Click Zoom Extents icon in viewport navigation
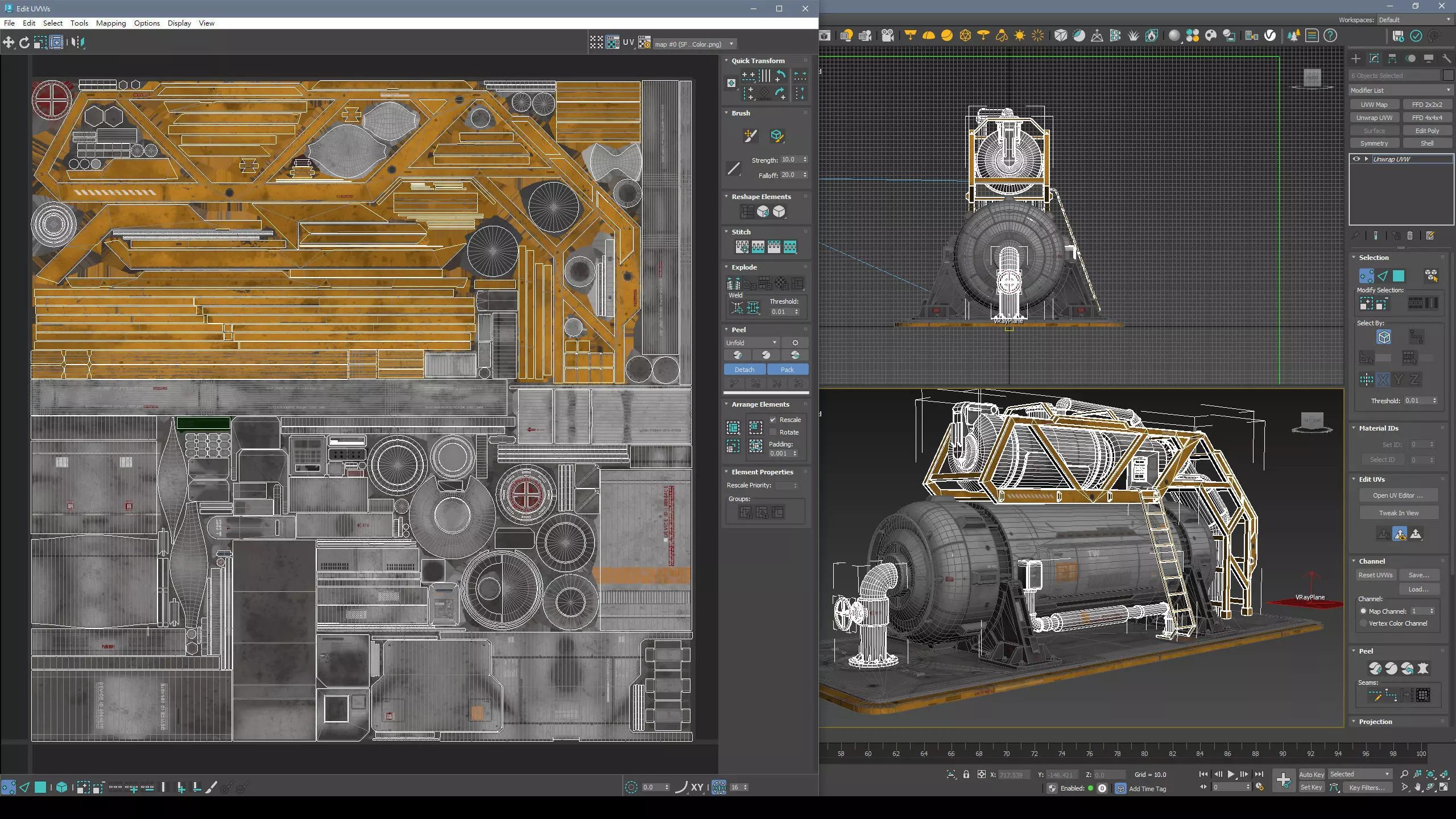 tap(1430, 774)
